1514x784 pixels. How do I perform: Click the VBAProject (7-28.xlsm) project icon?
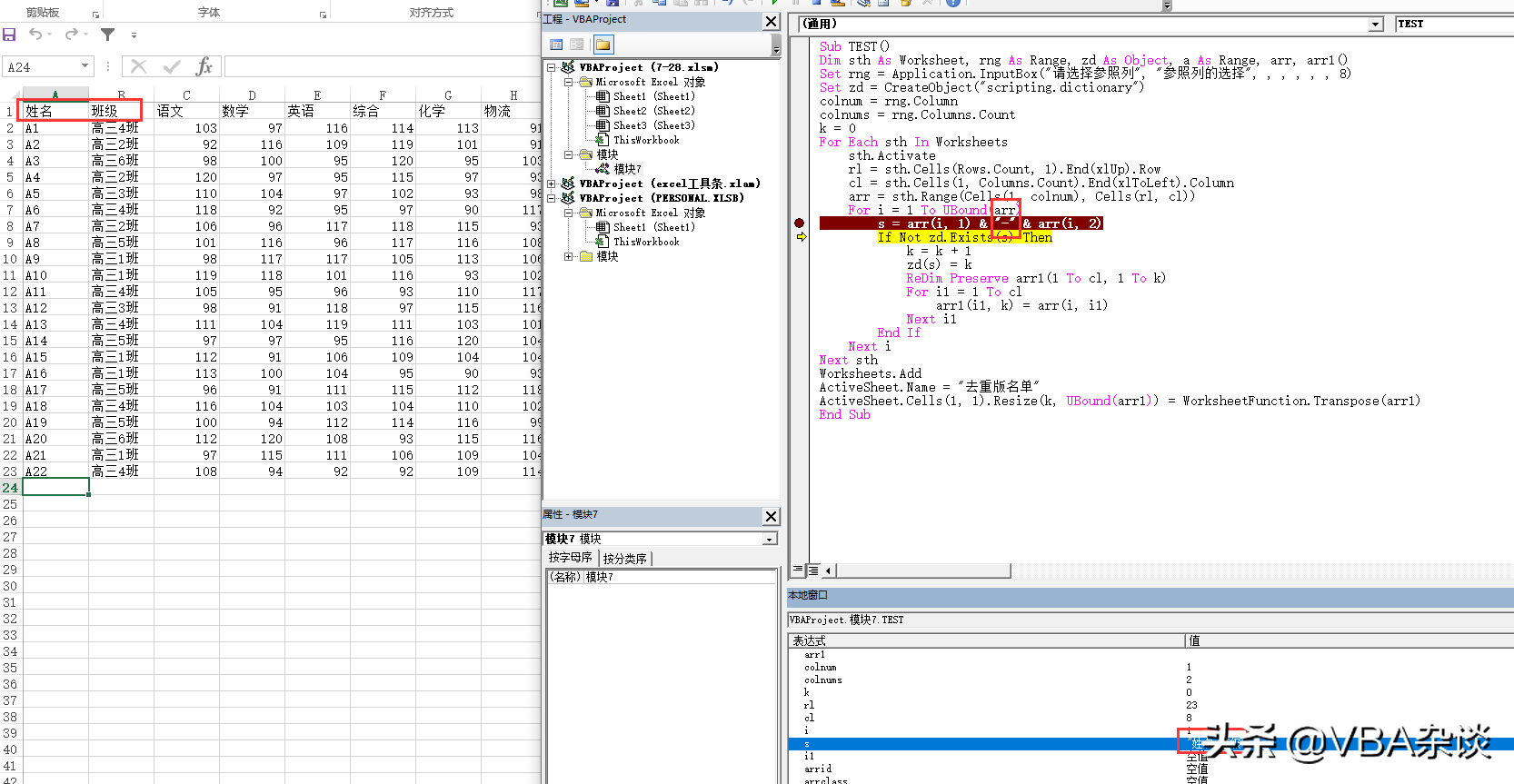coord(568,67)
